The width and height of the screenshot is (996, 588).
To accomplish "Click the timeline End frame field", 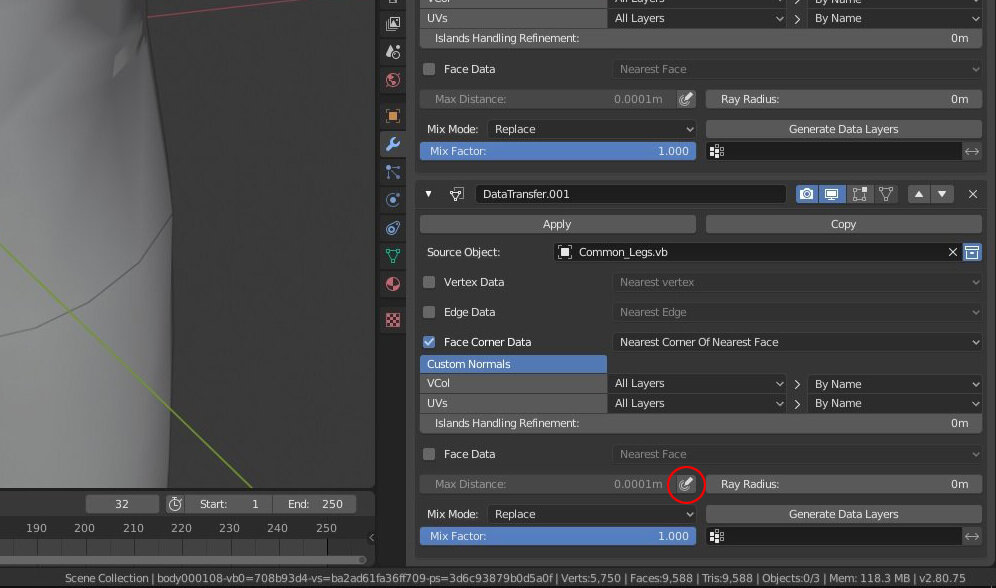I will point(315,504).
